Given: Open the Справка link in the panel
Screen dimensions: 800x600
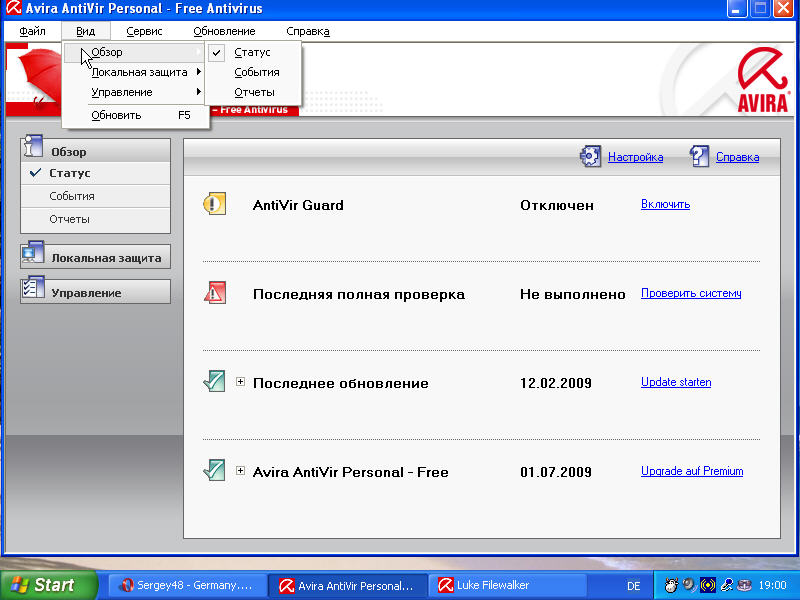Looking at the screenshot, I should coord(737,157).
